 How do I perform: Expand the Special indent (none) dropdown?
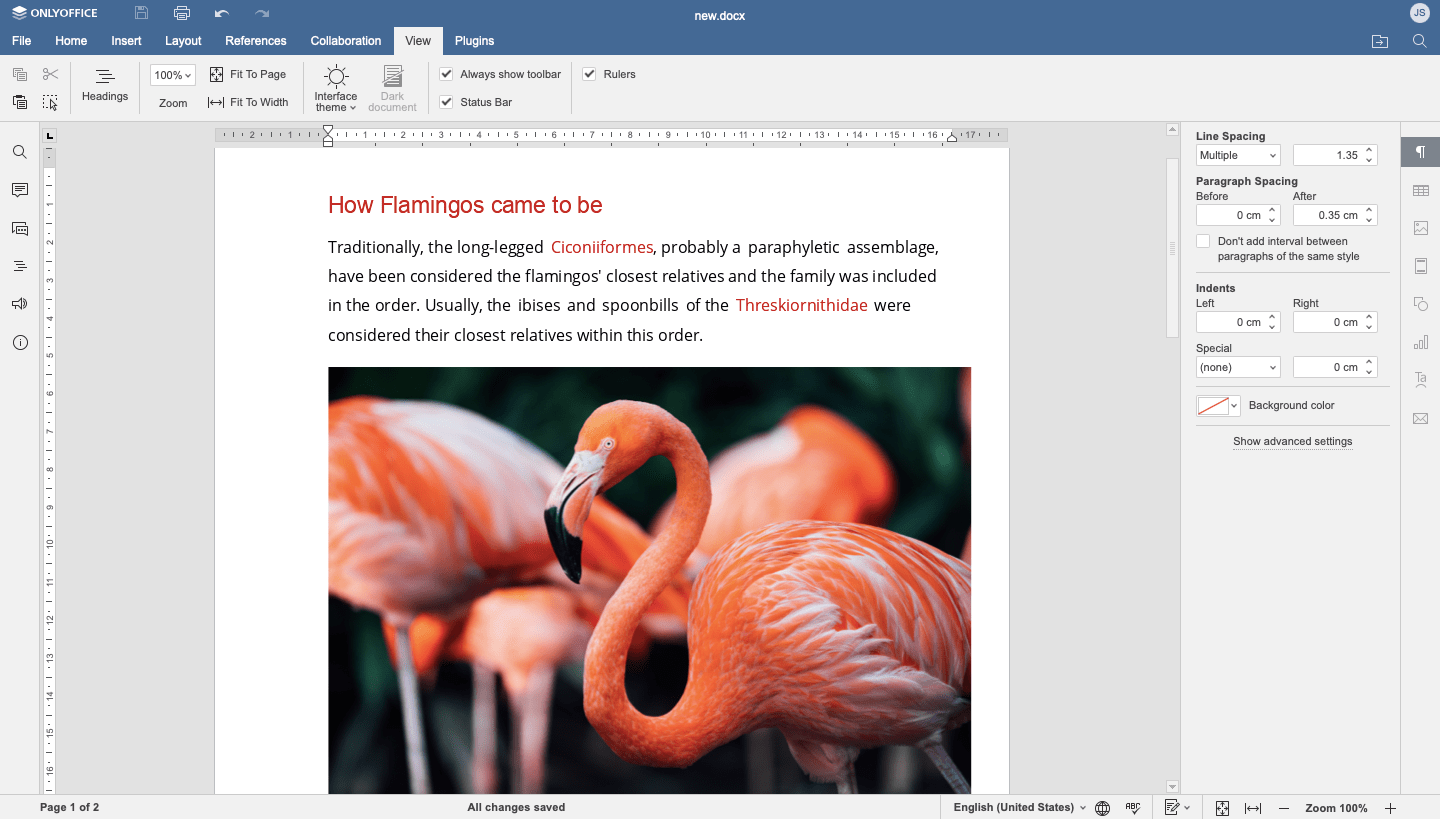[1238, 367]
